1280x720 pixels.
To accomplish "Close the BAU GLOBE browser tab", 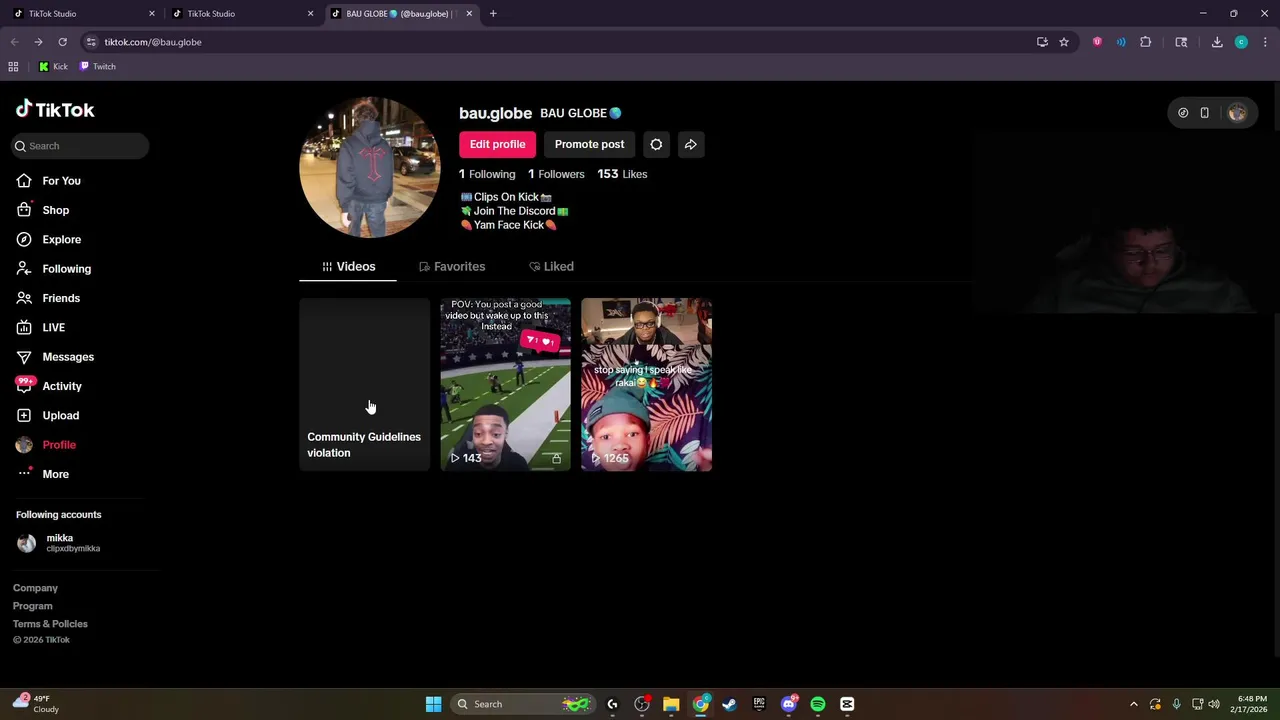I will pos(469,14).
